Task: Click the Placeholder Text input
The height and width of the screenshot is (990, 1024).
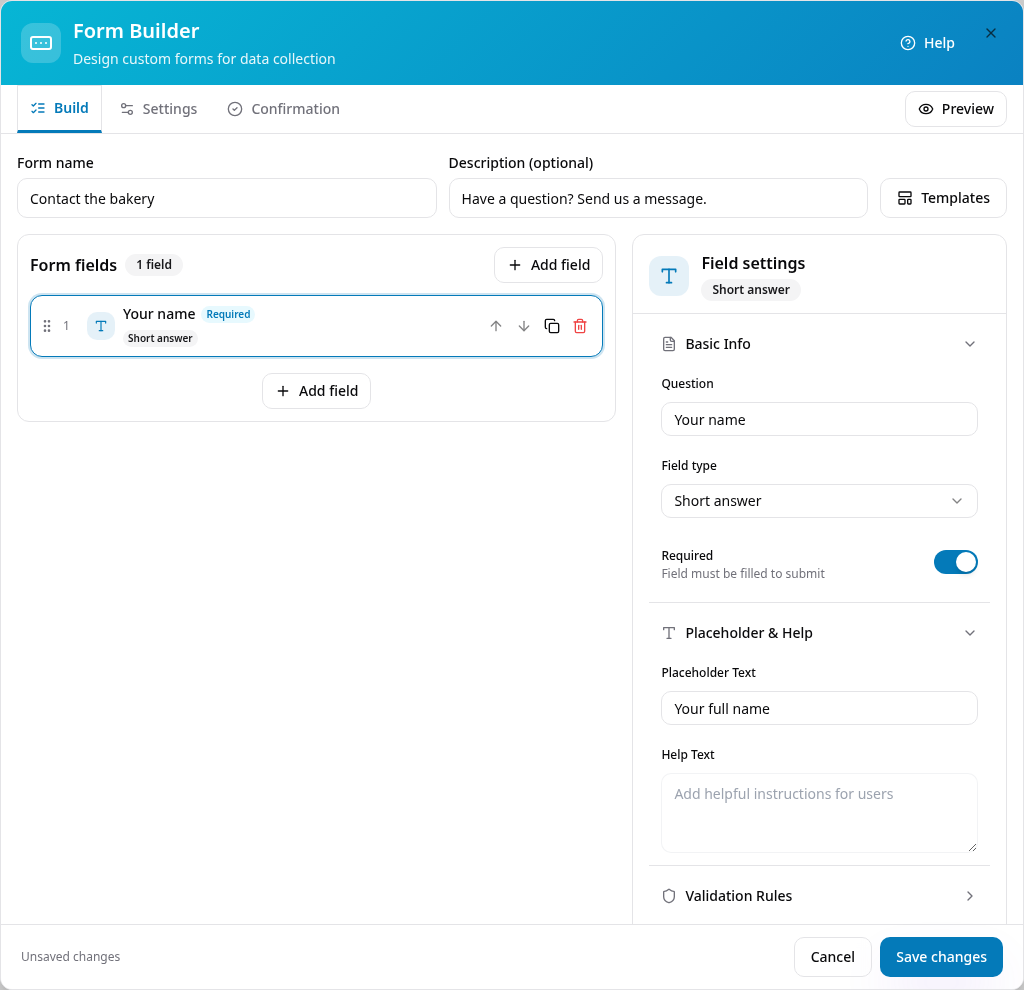Action: [819, 709]
